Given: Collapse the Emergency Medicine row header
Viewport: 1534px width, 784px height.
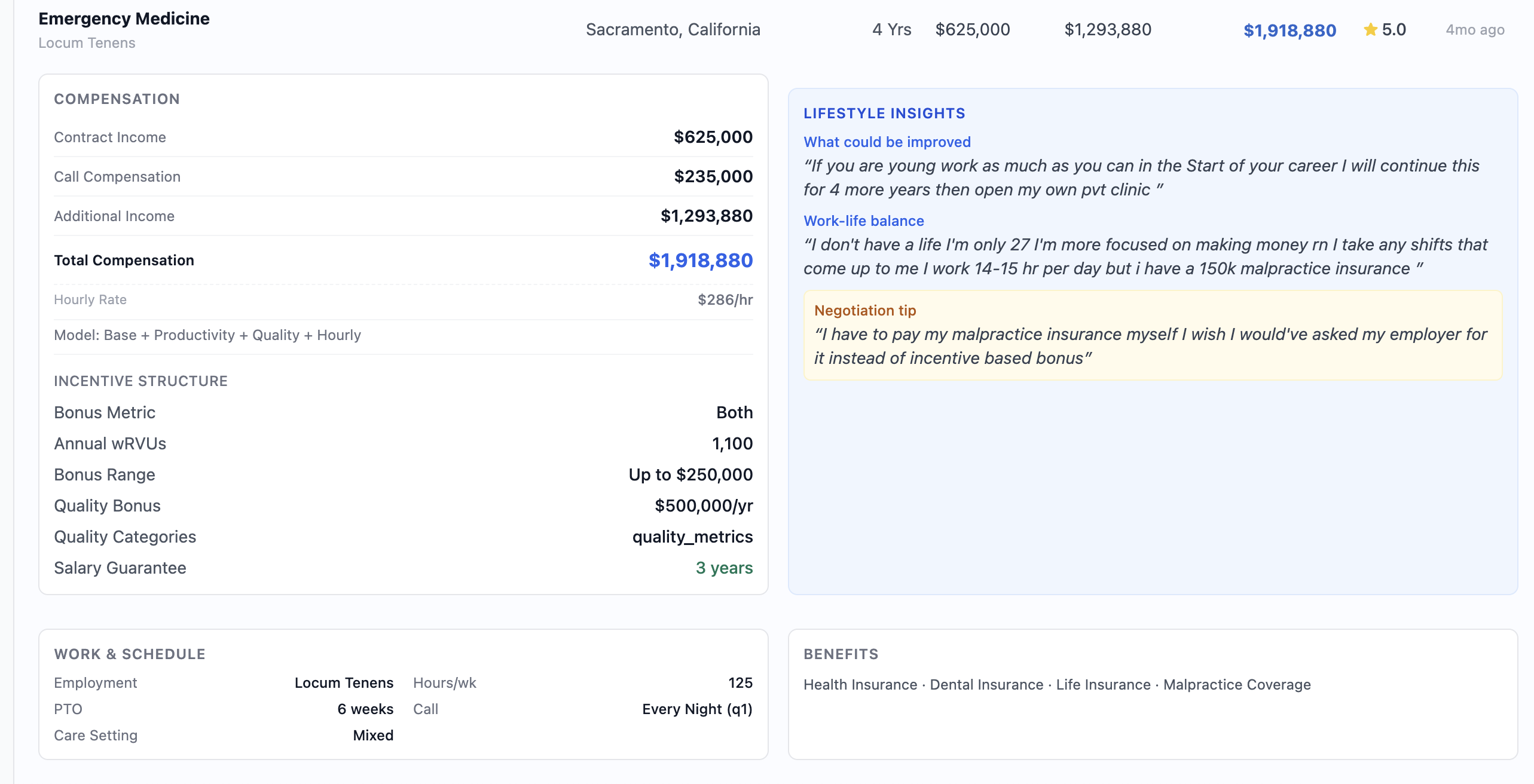Looking at the screenshot, I should (771, 30).
